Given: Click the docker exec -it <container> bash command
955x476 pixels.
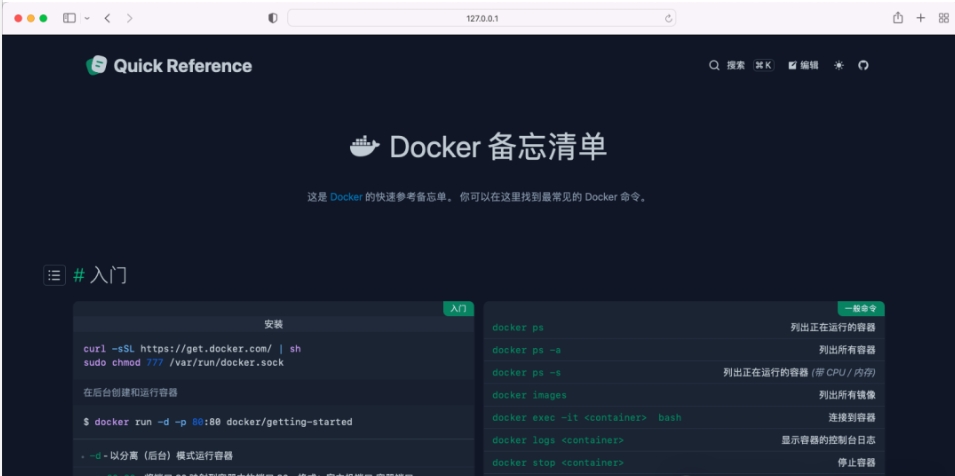Looking at the screenshot, I should coord(587,418).
